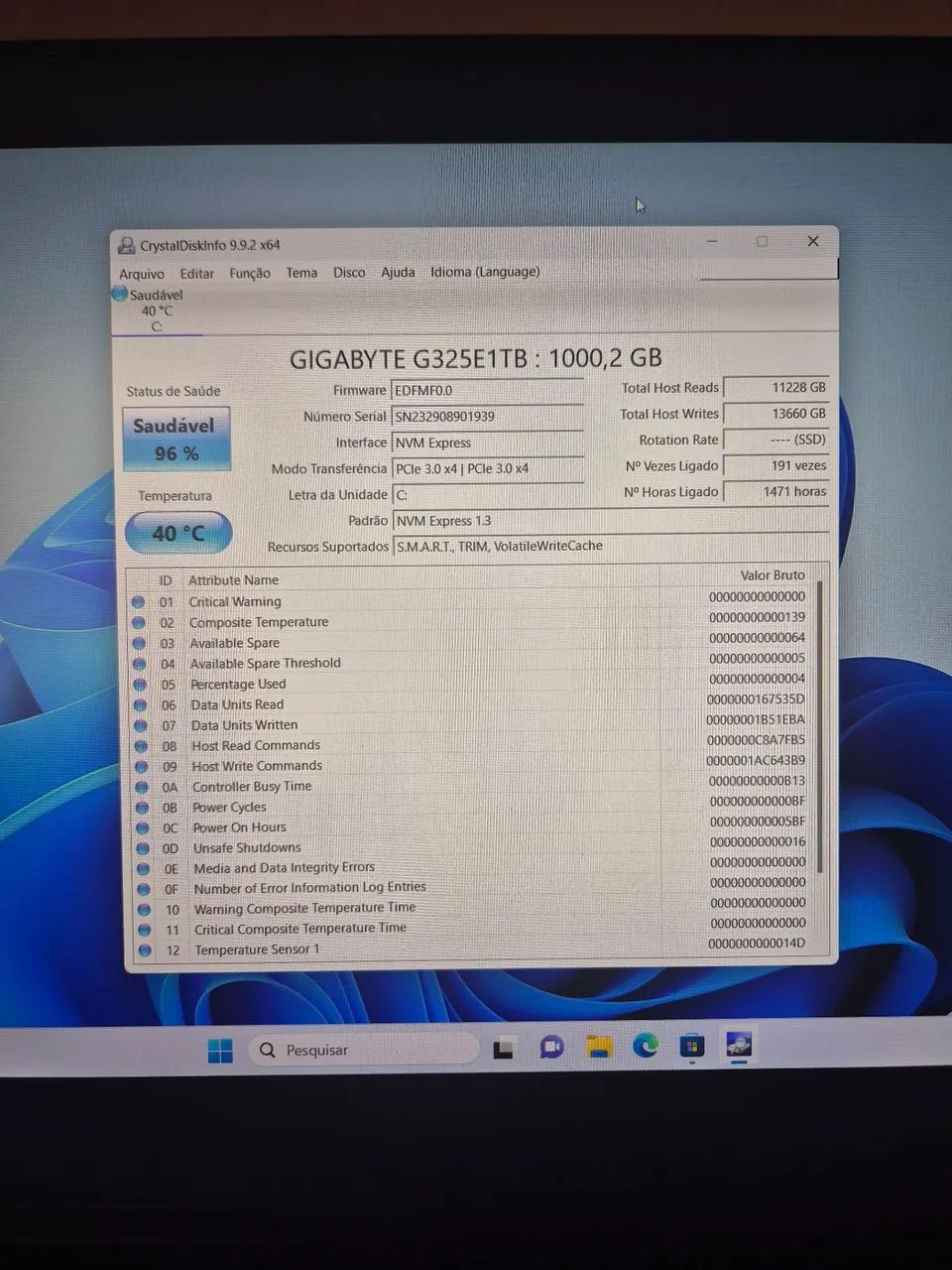
Task: Click the Valor Bruto column header
Action: [x=773, y=574]
